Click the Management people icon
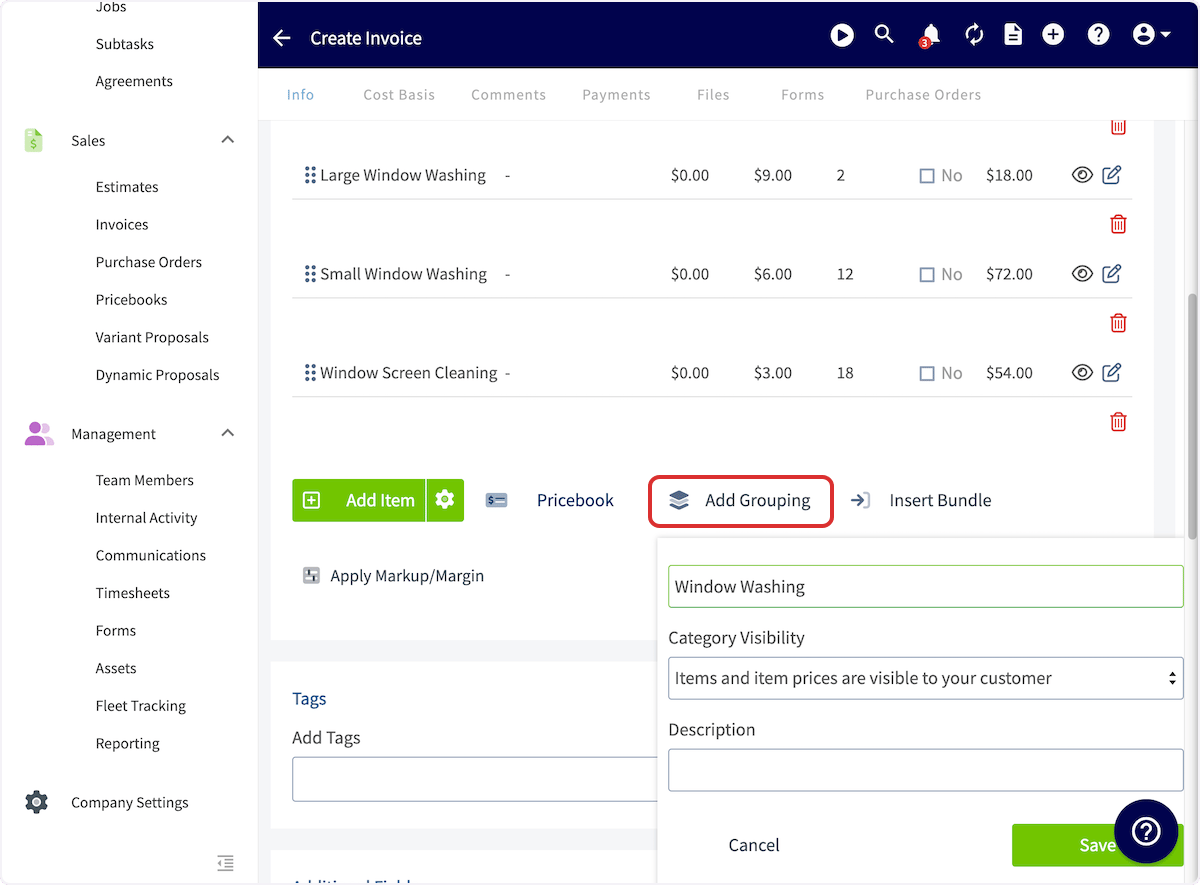The height and width of the screenshot is (885, 1200). coord(39,434)
